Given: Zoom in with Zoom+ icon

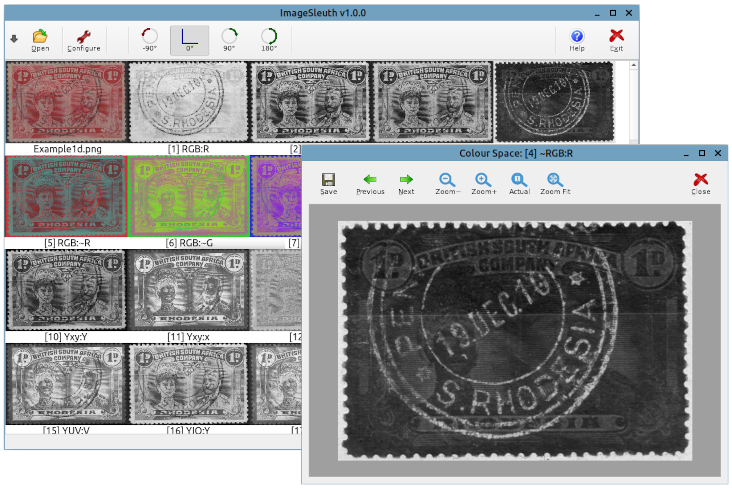Looking at the screenshot, I should (484, 184).
